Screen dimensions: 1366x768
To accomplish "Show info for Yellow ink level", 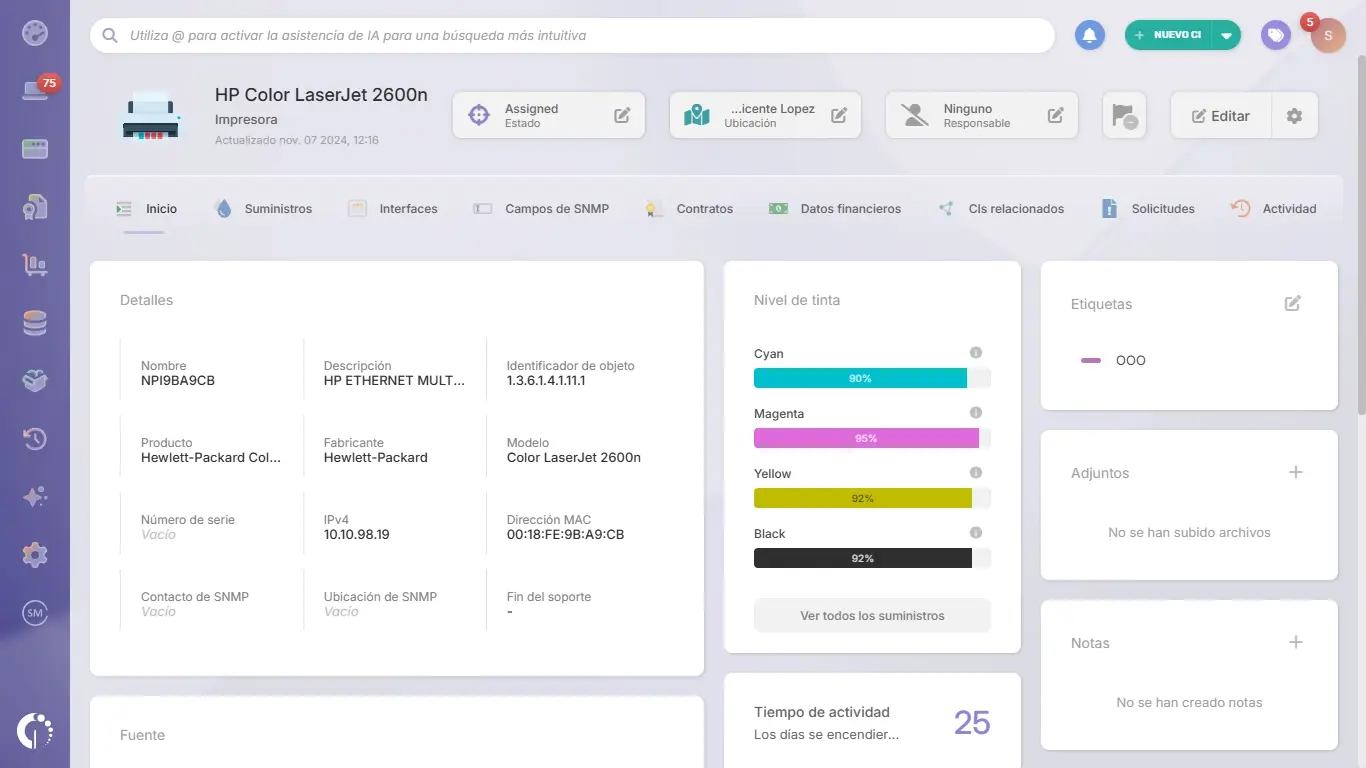I will click(976, 473).
